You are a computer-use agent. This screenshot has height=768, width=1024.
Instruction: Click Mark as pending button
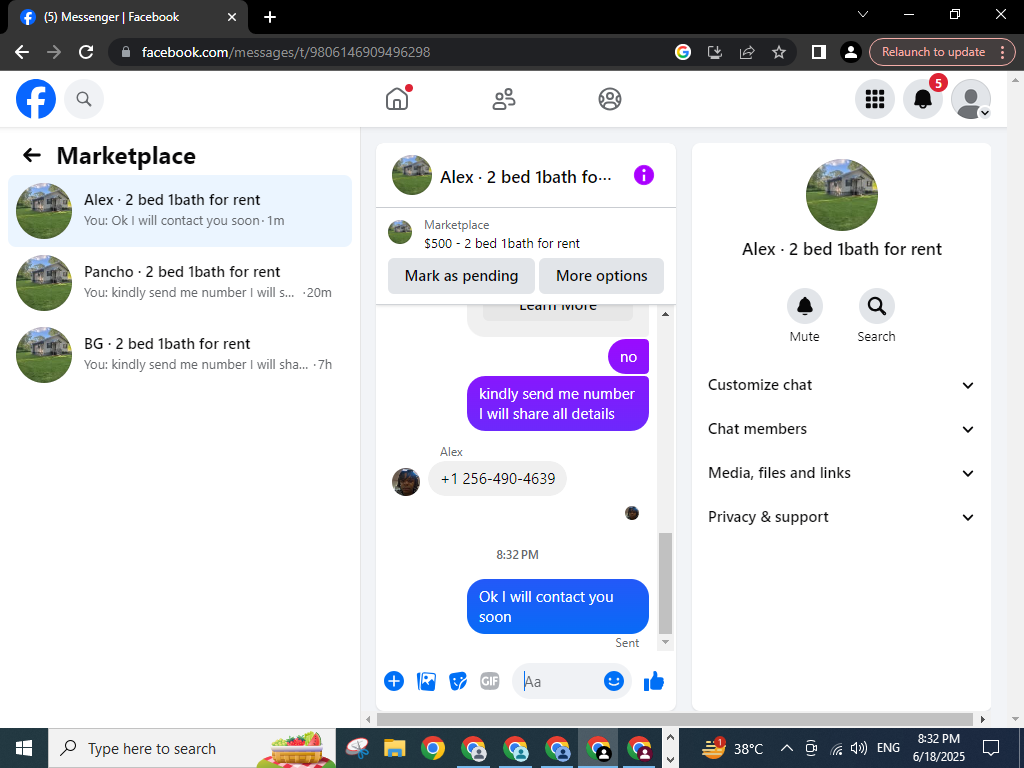pos(461,276)
